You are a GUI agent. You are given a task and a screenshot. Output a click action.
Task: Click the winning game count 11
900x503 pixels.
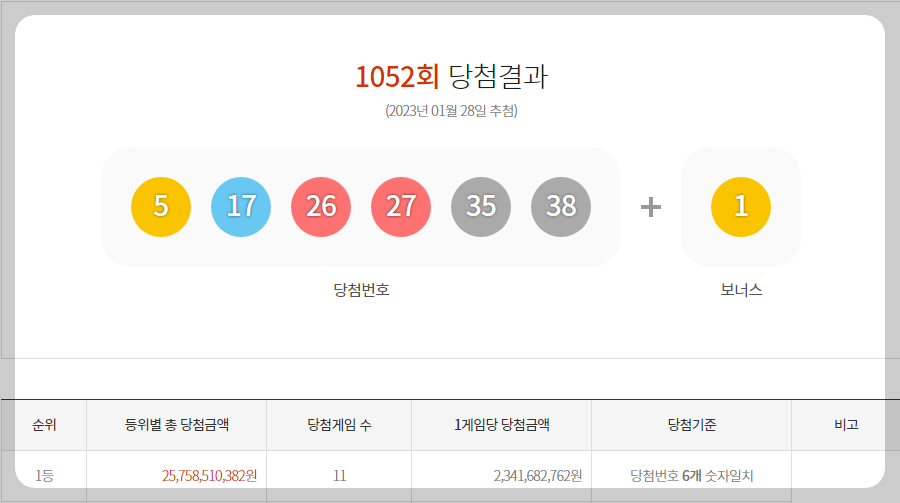[x=339, y=475]
